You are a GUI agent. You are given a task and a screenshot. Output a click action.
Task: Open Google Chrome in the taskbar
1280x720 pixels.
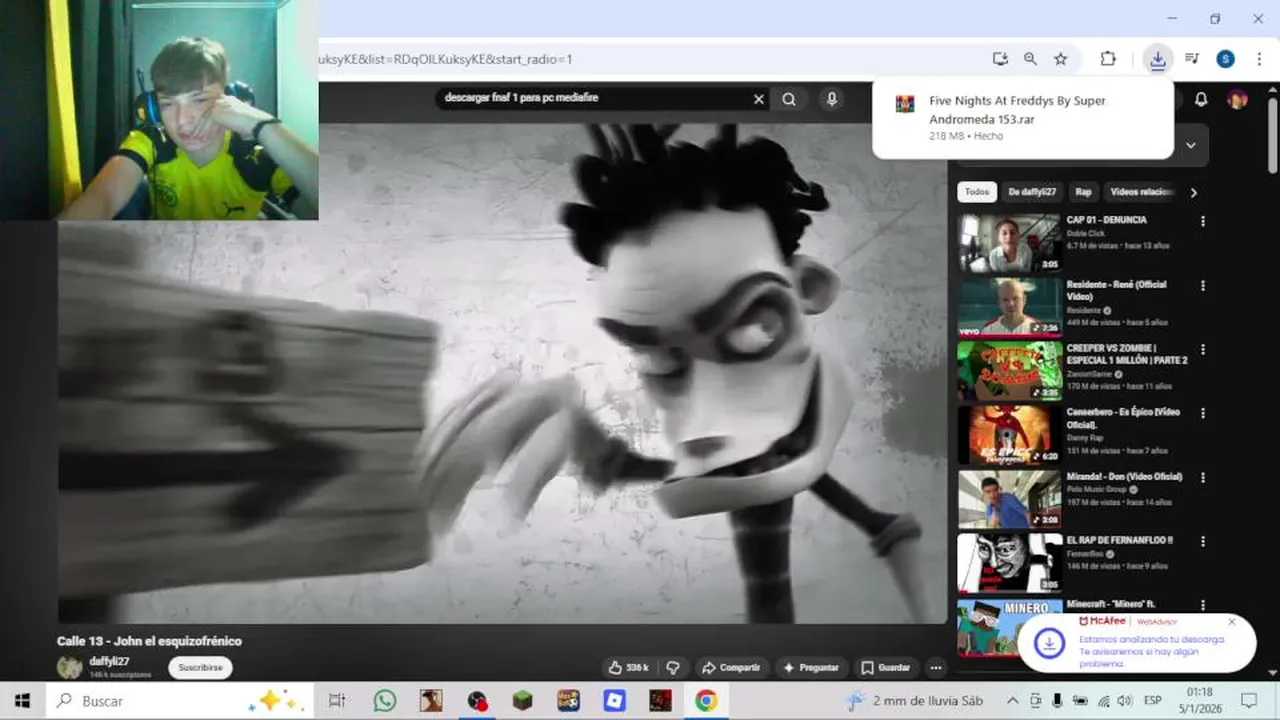pyautogui.click(x=706, y=701)
